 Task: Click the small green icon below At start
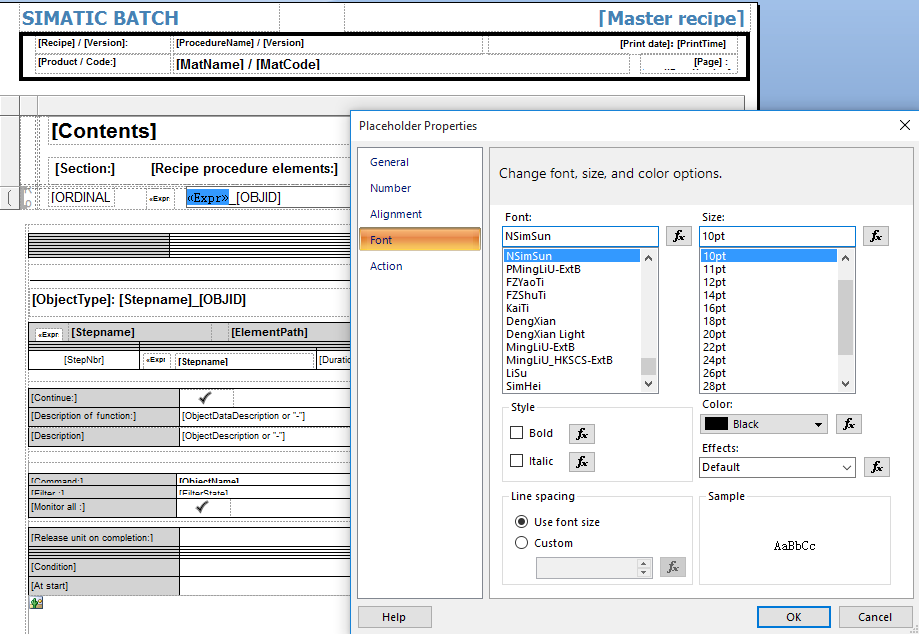36,602
